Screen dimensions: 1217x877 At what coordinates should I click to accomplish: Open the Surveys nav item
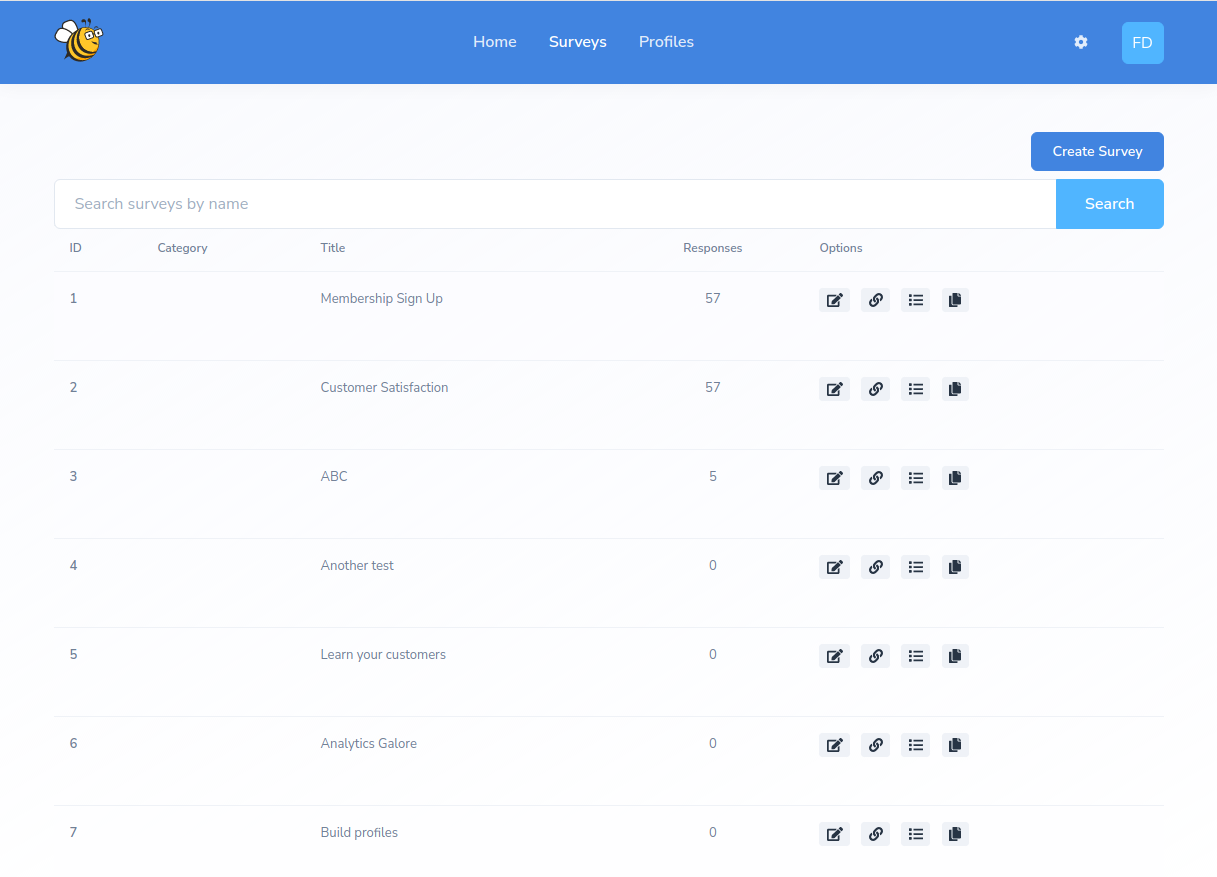tap(578, 42)
